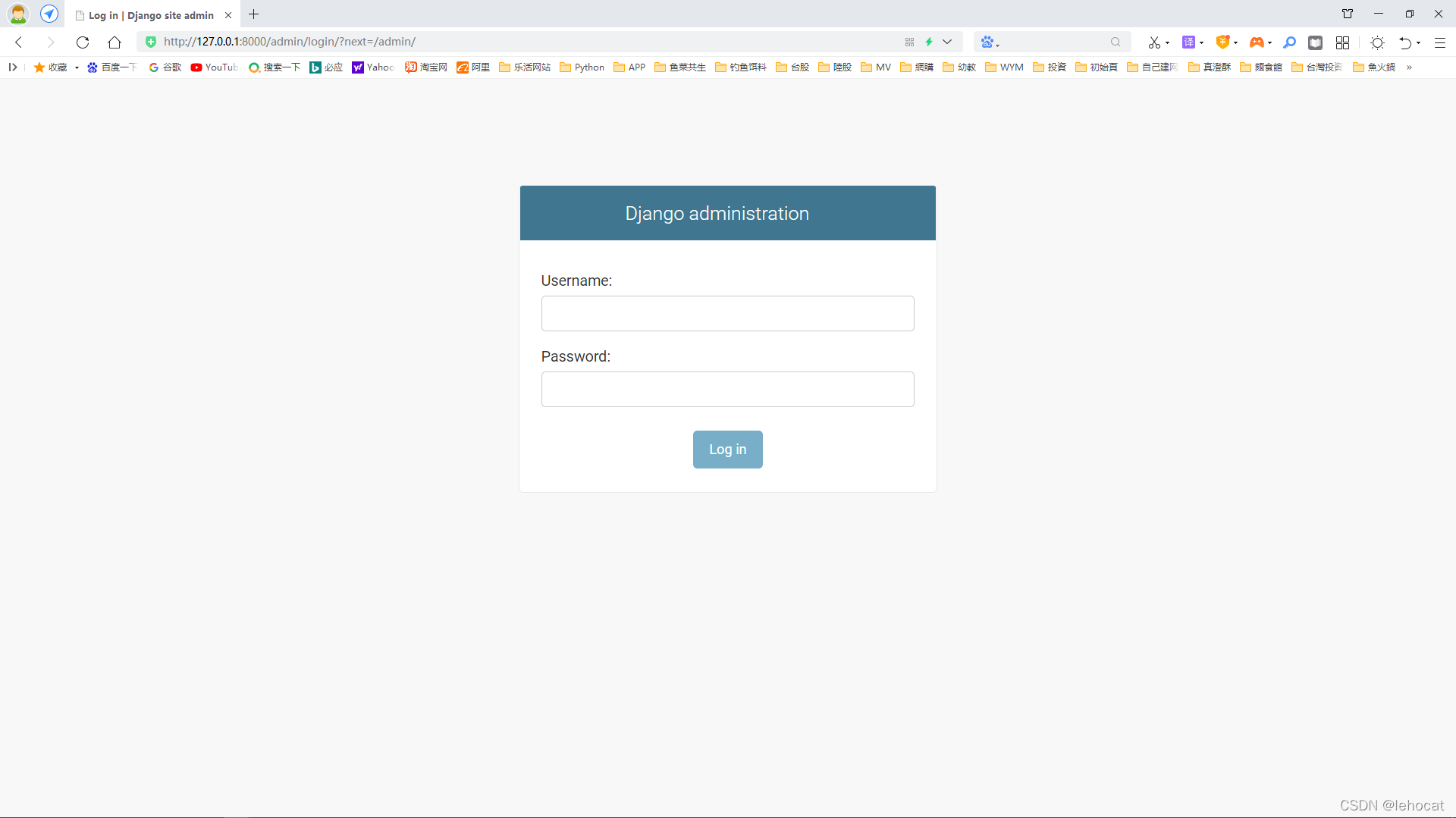1456x818 pixels.
Task: Expand the address bar dropdown chevron
Action: tap(947, 42)
